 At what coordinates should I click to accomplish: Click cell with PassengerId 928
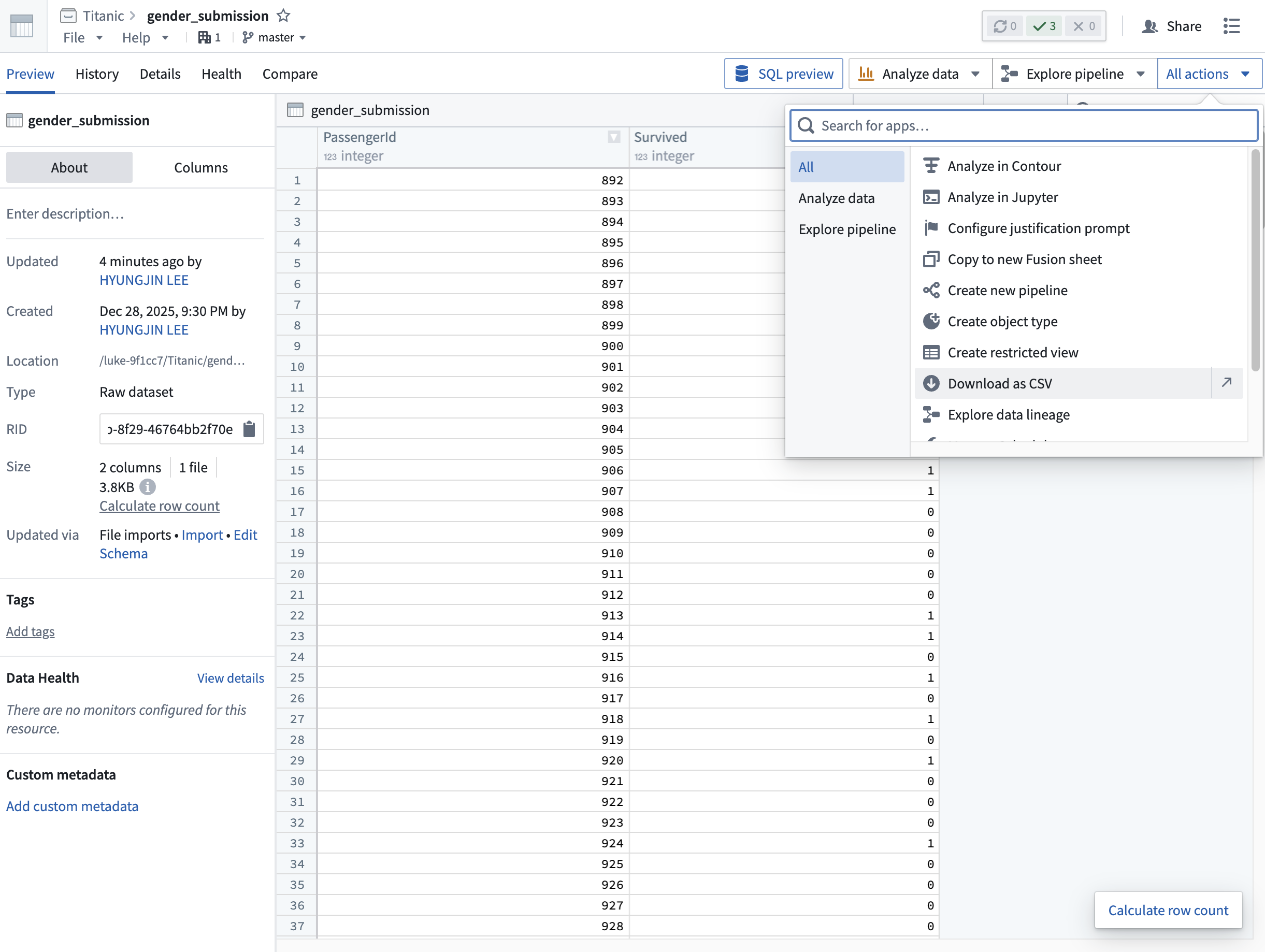(x=473, y=926)
